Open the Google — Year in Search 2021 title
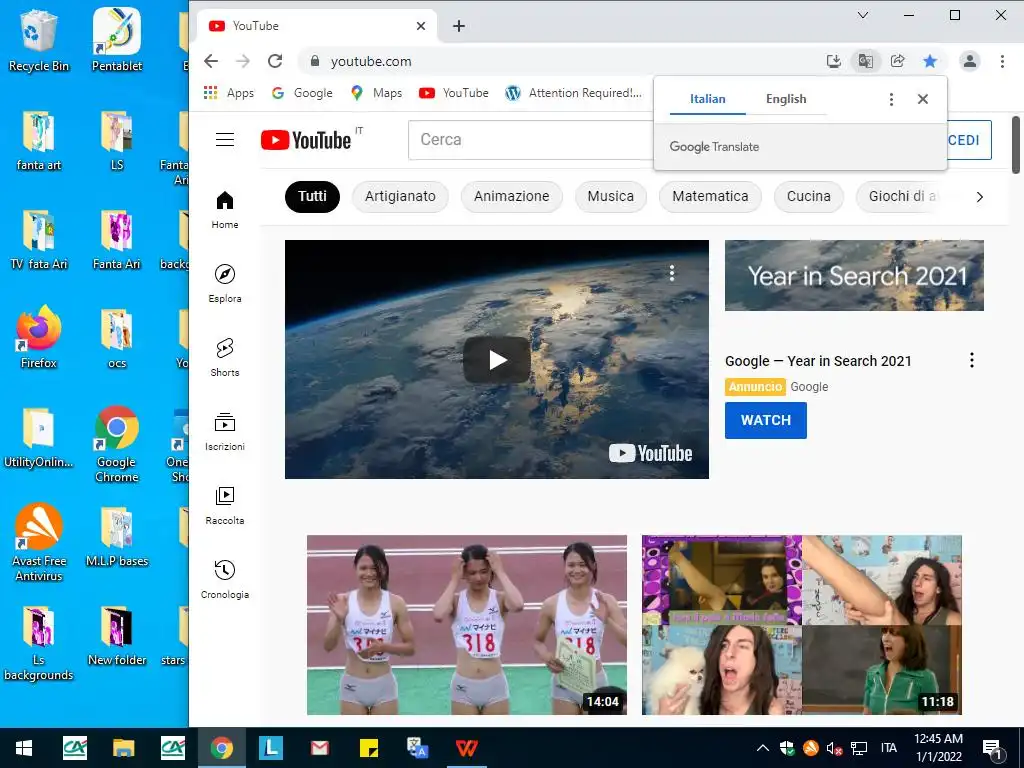The width and height of the screenshot is (1024, 768). (x=818, y=361)
